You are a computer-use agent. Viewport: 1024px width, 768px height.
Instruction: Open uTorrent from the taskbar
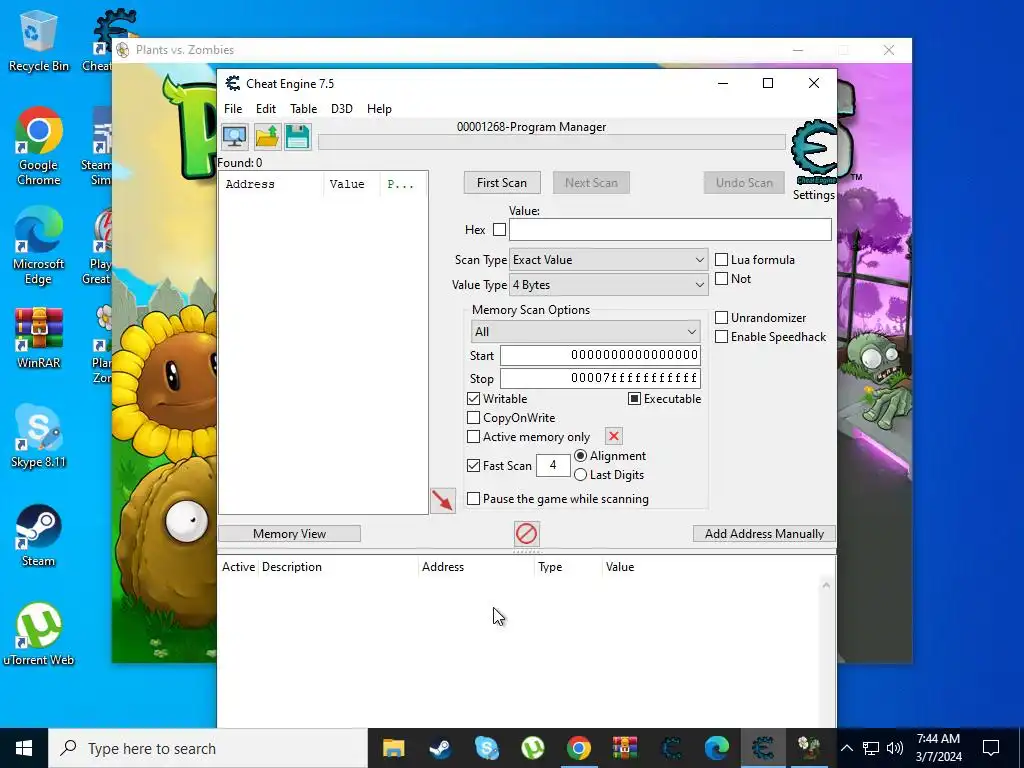click(533, 748)
